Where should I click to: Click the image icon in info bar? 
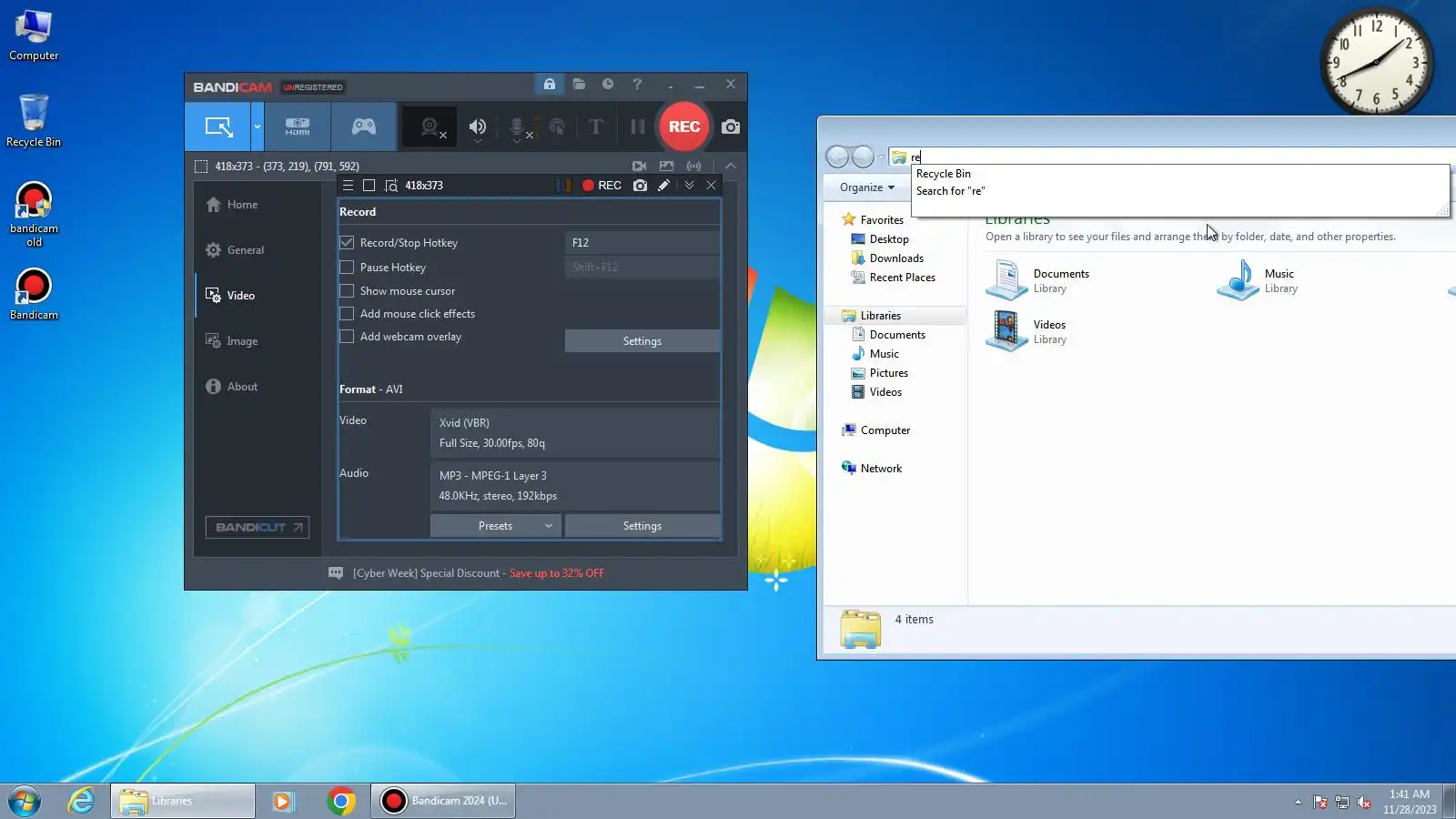pos(667,167)
